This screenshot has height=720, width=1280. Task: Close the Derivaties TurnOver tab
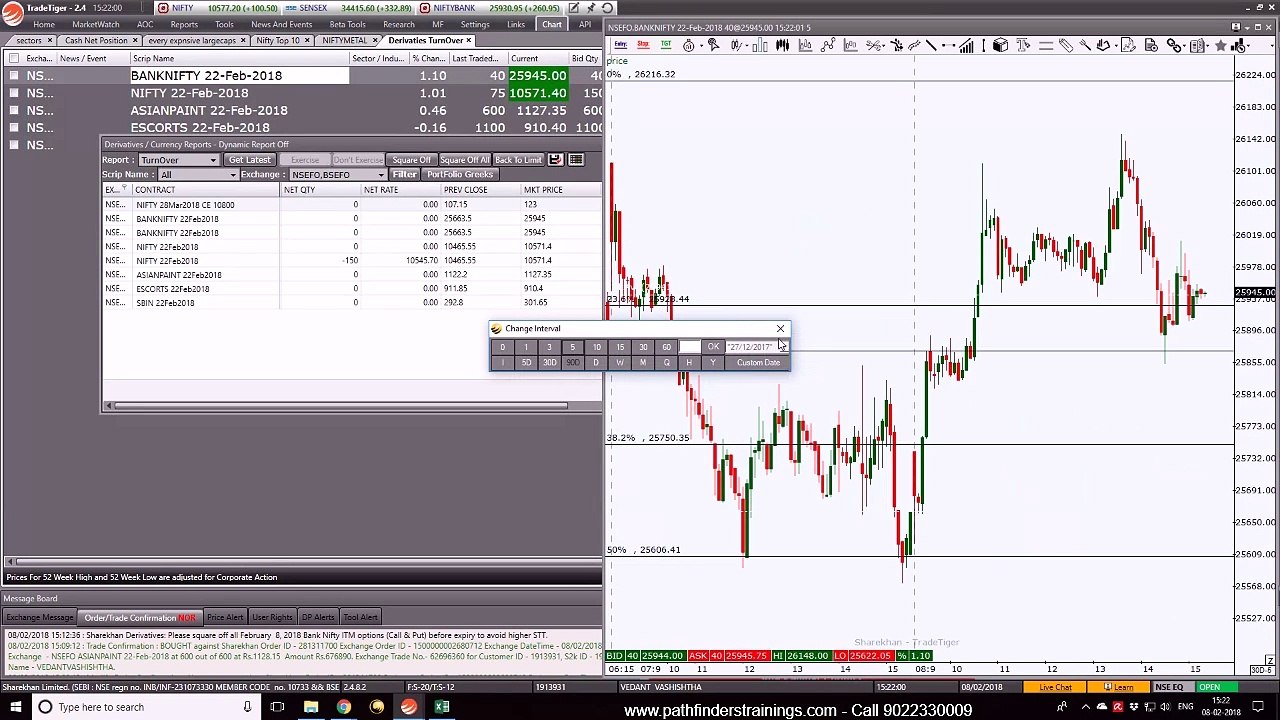pos(469,41)
